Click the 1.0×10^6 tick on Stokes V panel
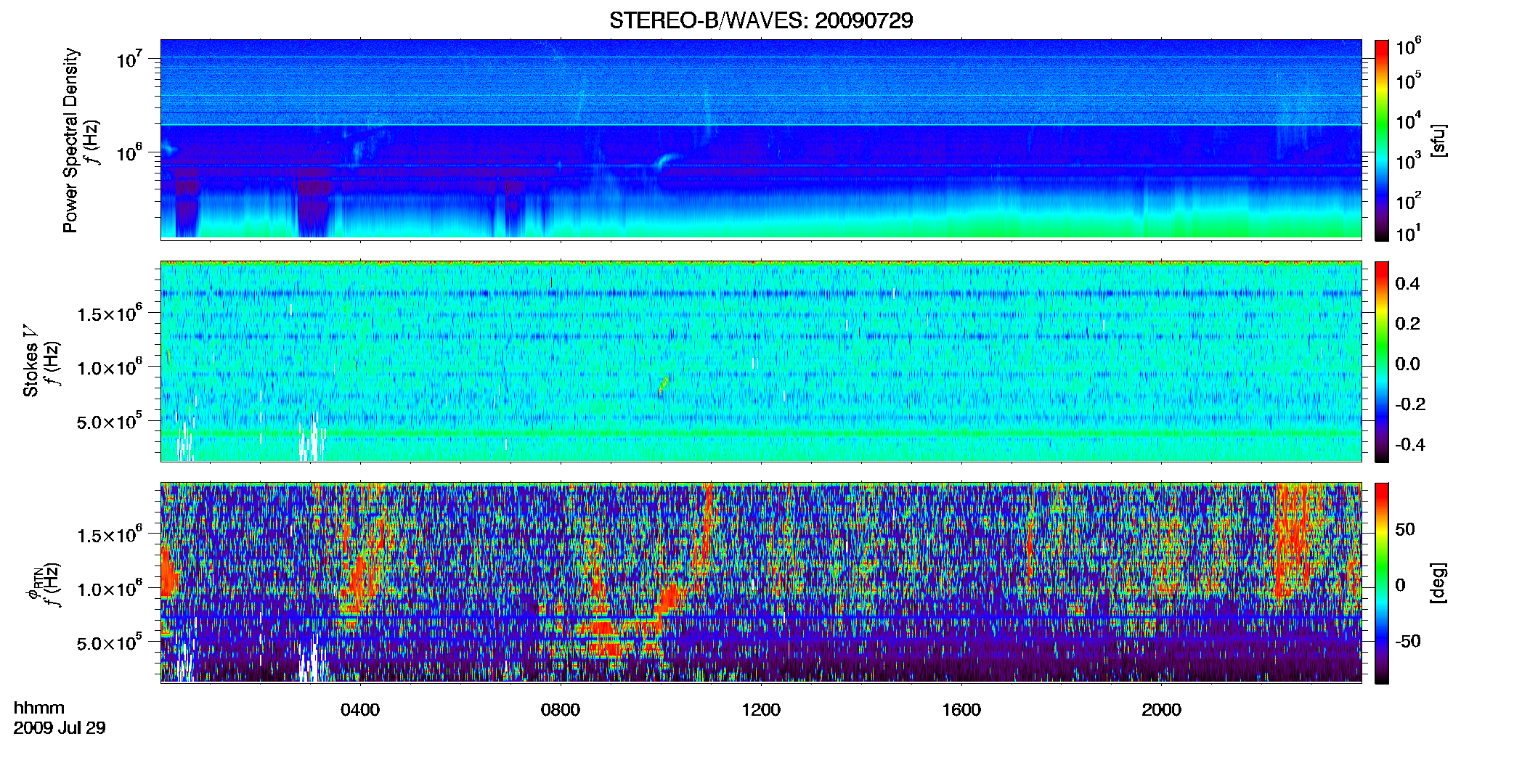 [x=110, y=367]
